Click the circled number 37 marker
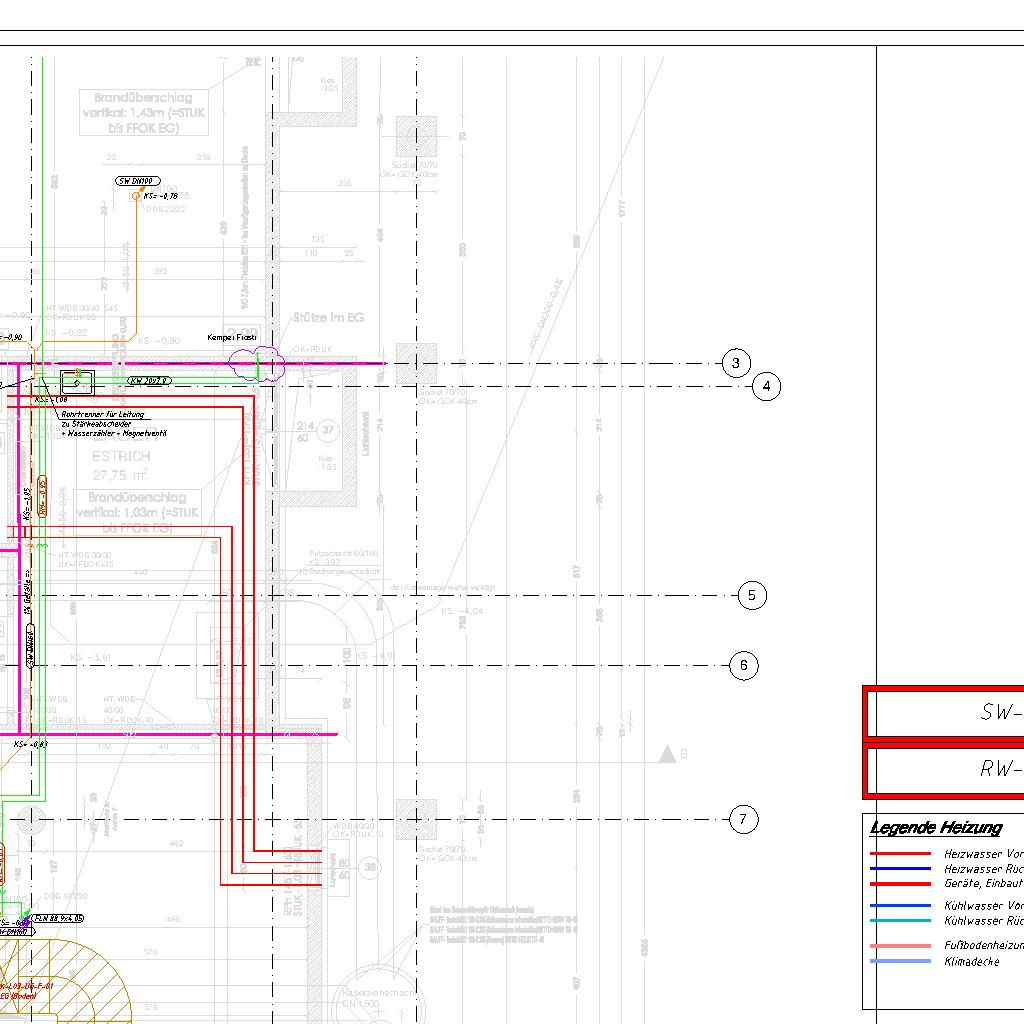Screen dimensions: 1024x1024 327,432
